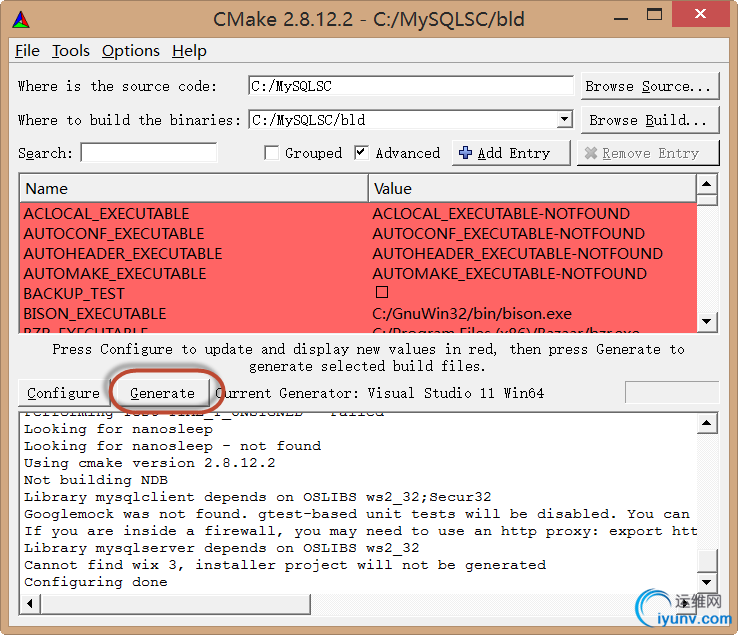Open the File menu
Viewport: 738px width, 635px height.
[x=27, y=51]
